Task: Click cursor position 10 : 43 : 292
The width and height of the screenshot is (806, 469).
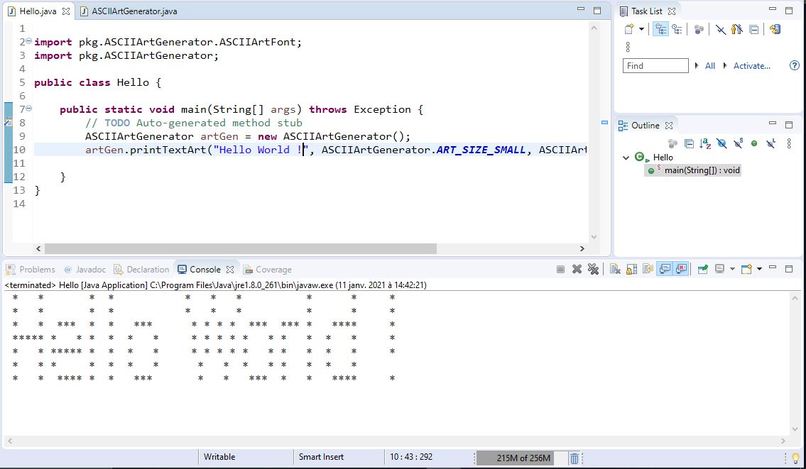Action: [411, 457]
